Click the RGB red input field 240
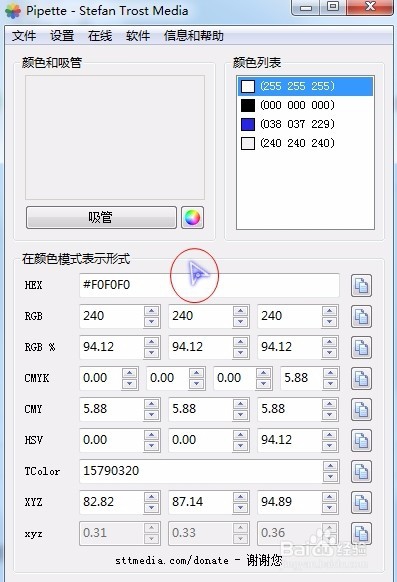Screen dimensions: 397x582 coord(112,316)
